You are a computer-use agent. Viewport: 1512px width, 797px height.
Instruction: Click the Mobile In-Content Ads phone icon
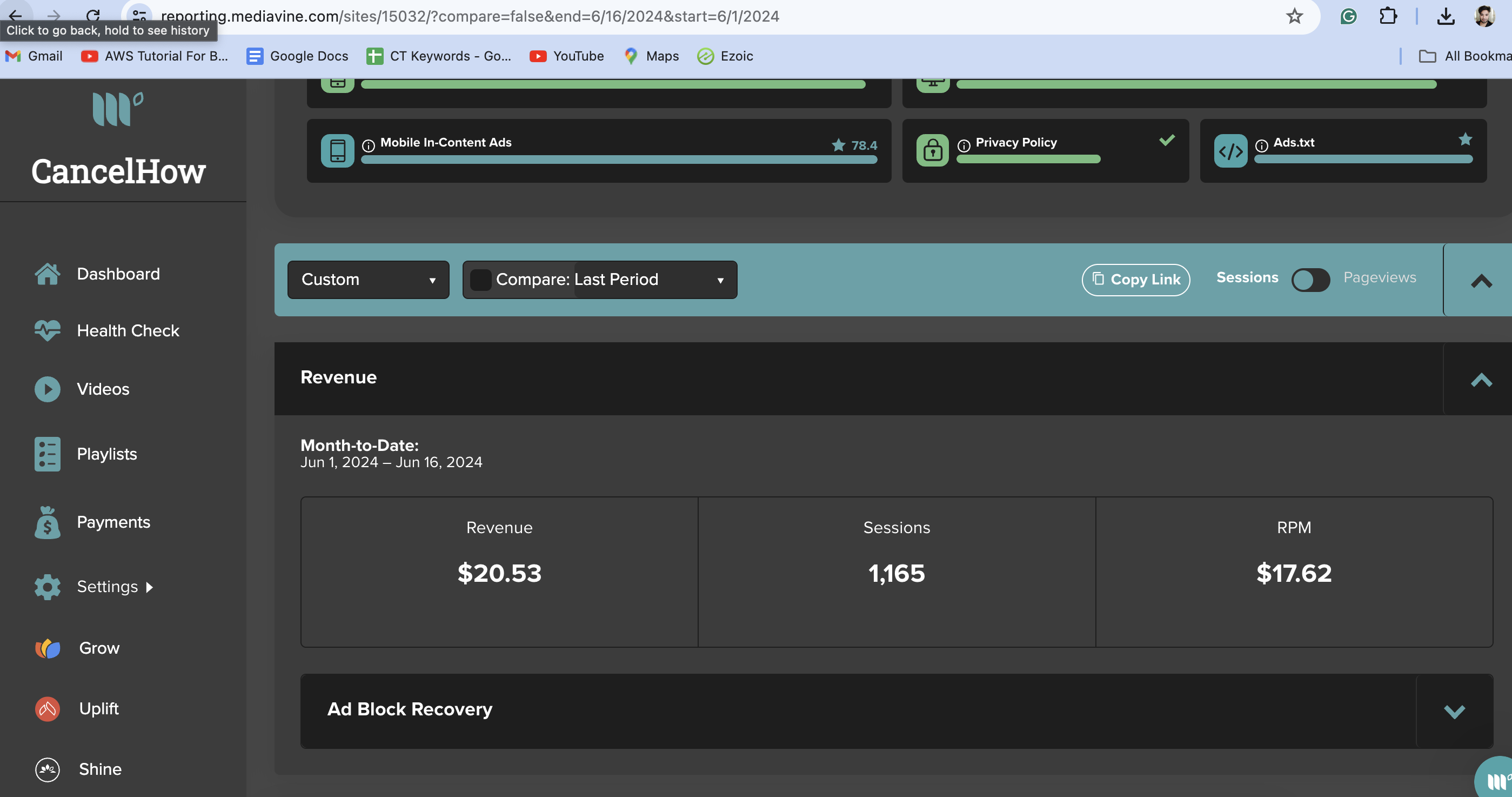[x=338, y=150]
